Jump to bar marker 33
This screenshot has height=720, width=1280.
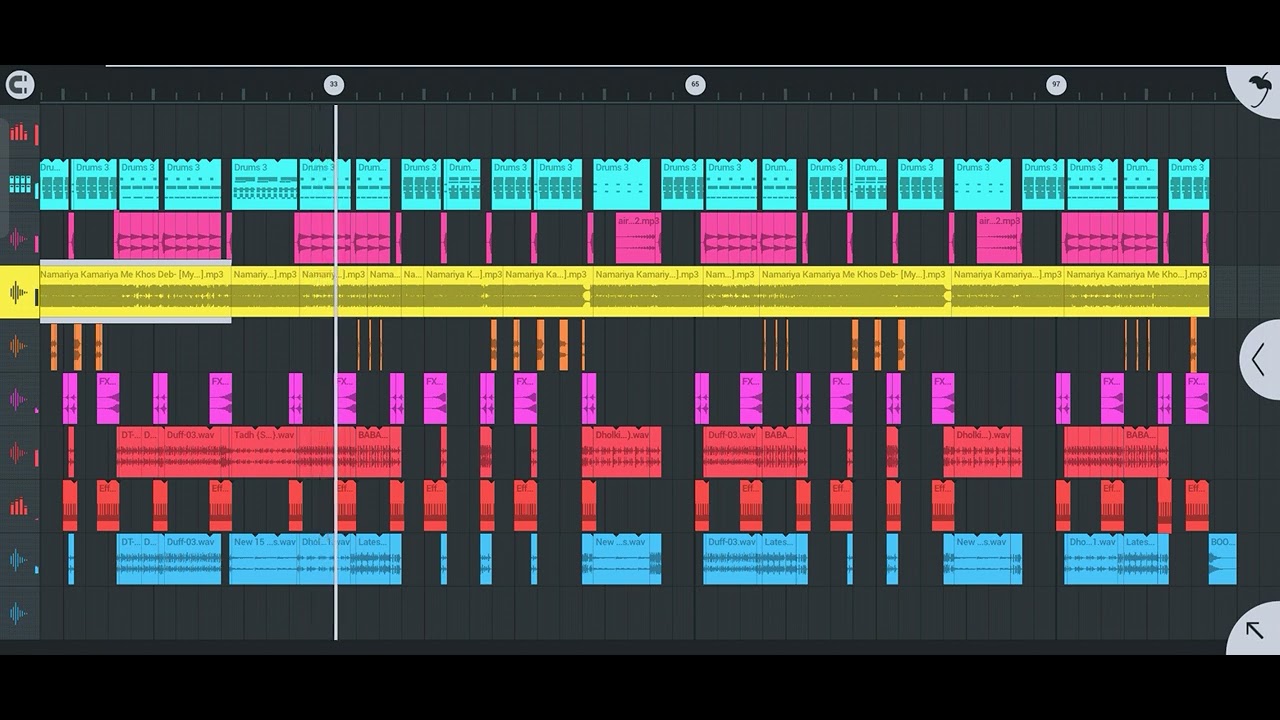pyautogui.click(x=334, y=85)
